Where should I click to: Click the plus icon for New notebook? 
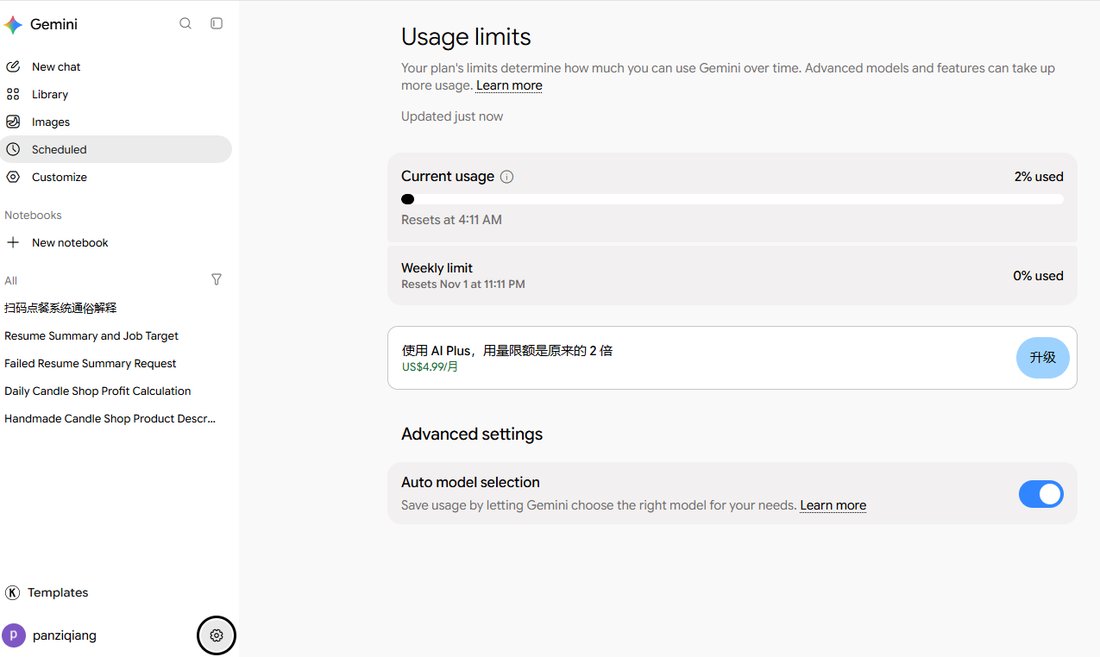pos(13,242)
